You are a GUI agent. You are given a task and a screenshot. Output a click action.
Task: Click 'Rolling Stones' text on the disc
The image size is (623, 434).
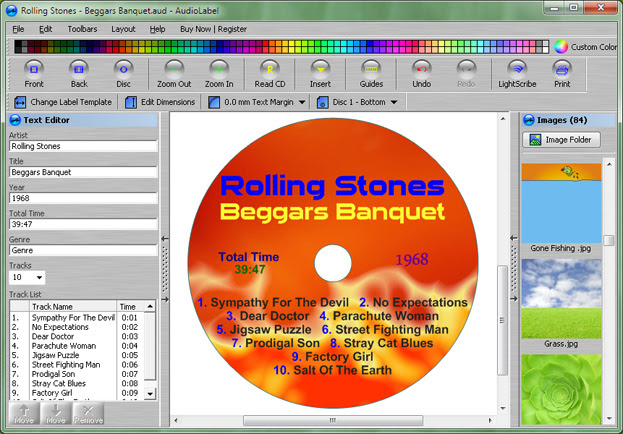pos(332,186)
